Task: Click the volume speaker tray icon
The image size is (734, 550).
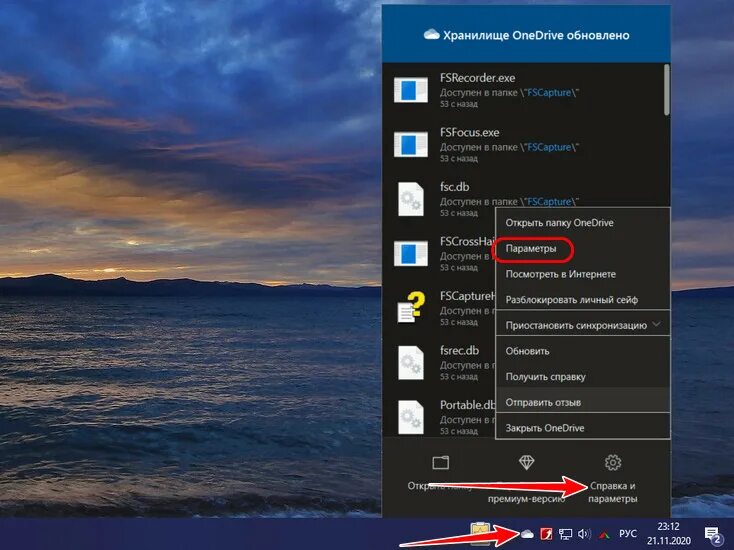Action: click(584, 534)
